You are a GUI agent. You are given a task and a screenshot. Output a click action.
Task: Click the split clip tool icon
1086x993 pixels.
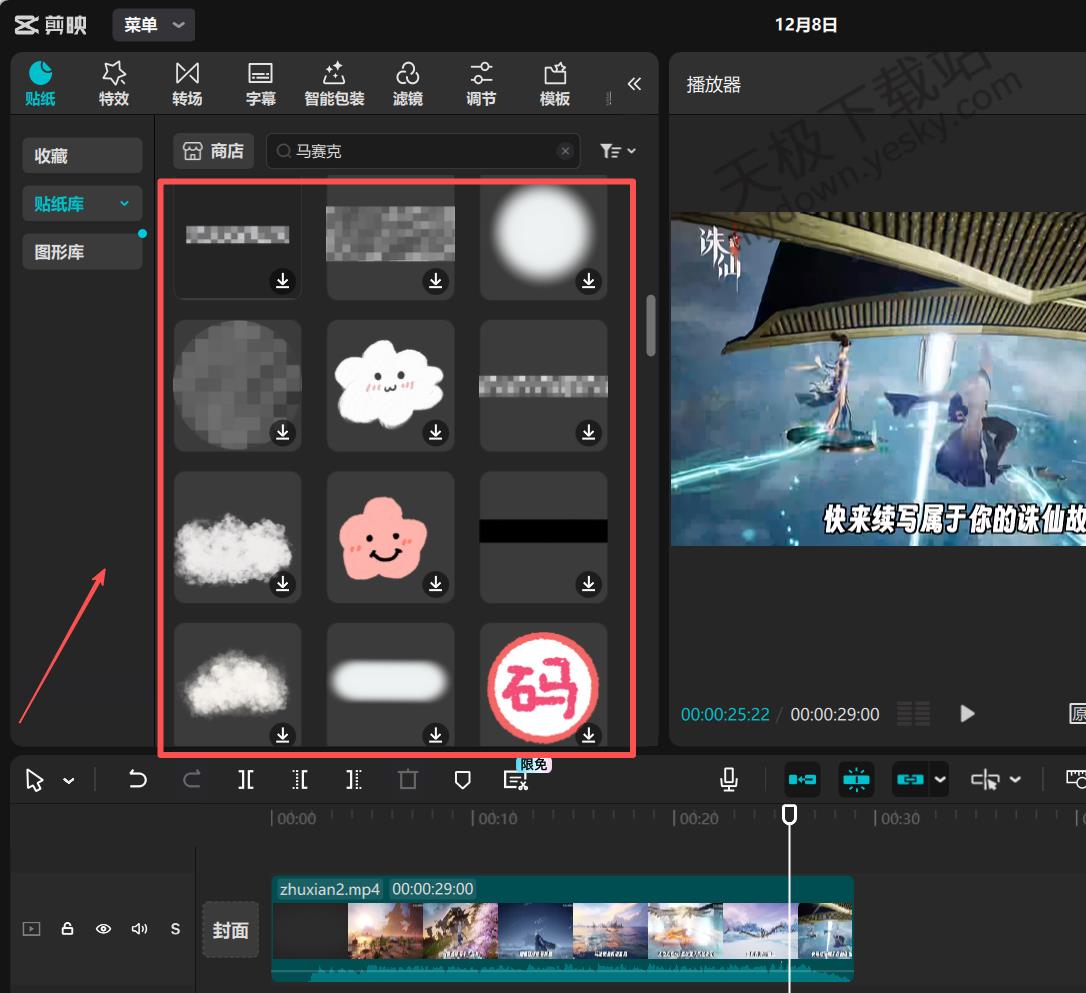pyautogui.click(x=246, y=780)
